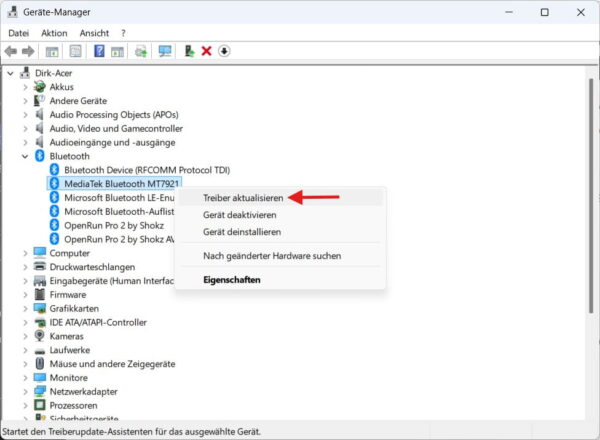Click the Mäuse und andere Zeigegeräte icon

click(x=39, y=363)
